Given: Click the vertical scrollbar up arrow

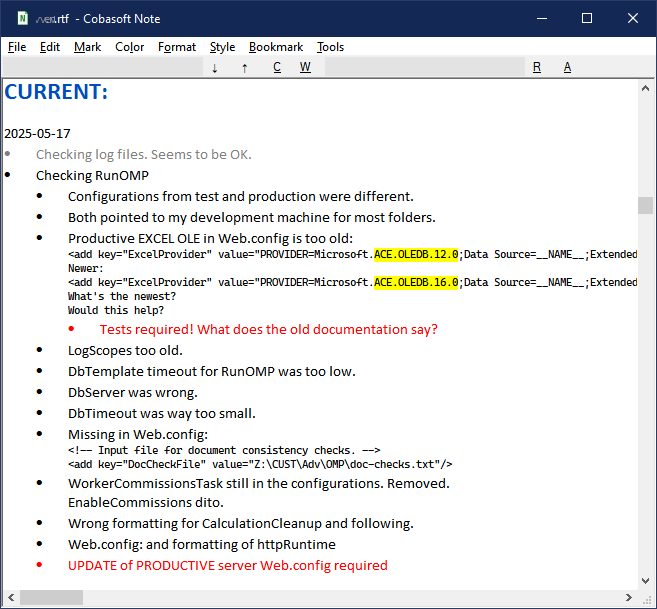Looking at the screenshot, I should pyautogui.click(x=646, y=88).
